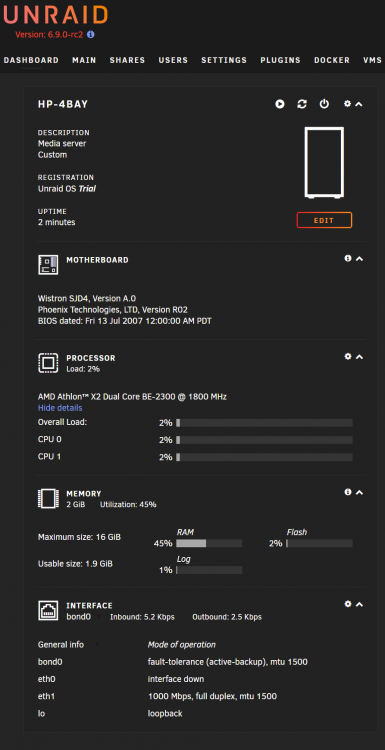Click the Edit button under case image

(324, 221)
